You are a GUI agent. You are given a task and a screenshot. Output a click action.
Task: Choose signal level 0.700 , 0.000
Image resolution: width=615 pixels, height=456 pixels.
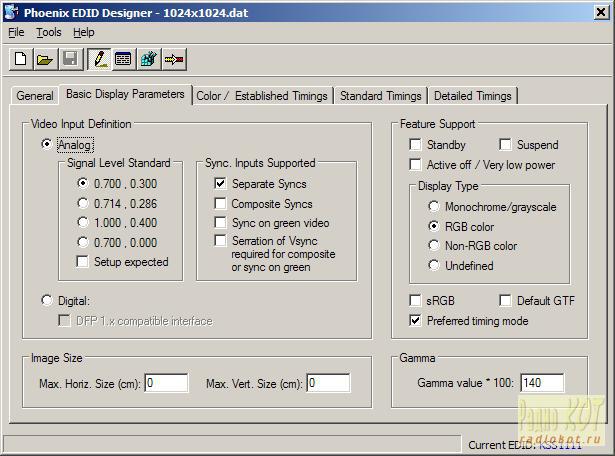click(83, 242)
